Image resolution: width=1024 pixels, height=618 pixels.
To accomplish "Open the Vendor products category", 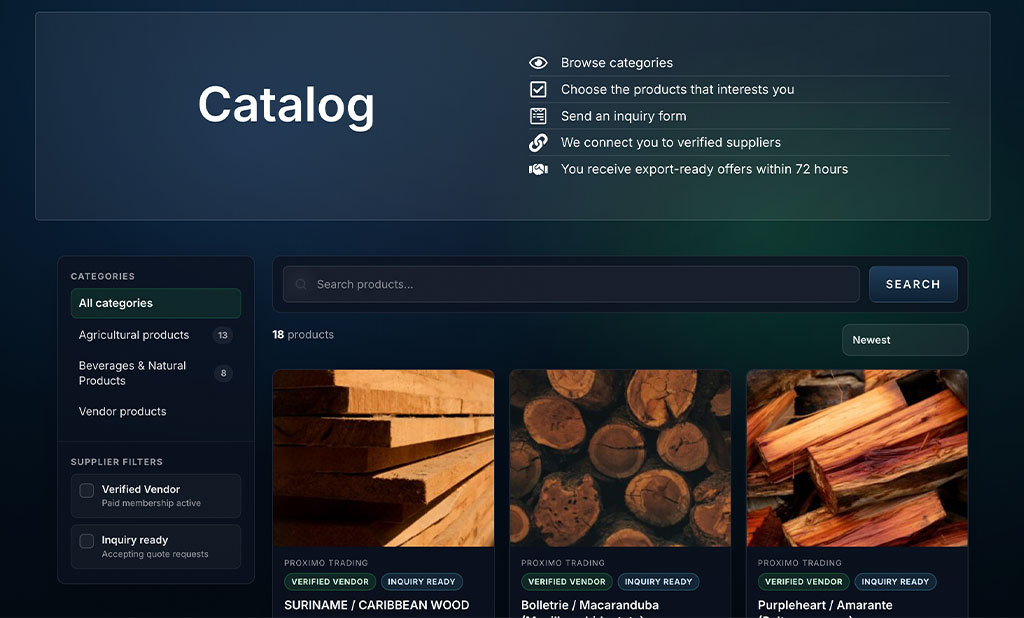I will pos(155,412).
